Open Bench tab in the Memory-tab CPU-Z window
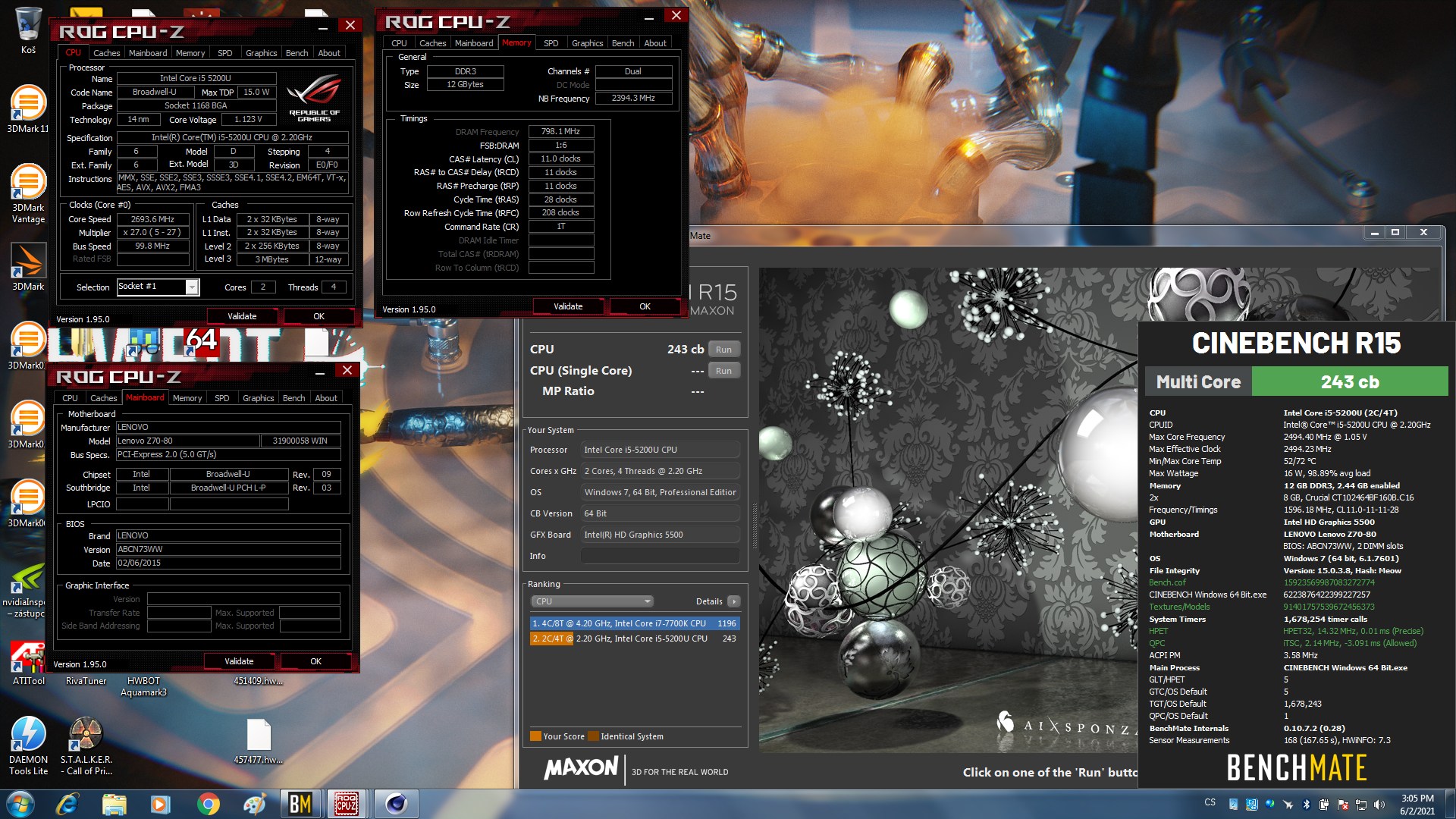 [x=623, y=43]
